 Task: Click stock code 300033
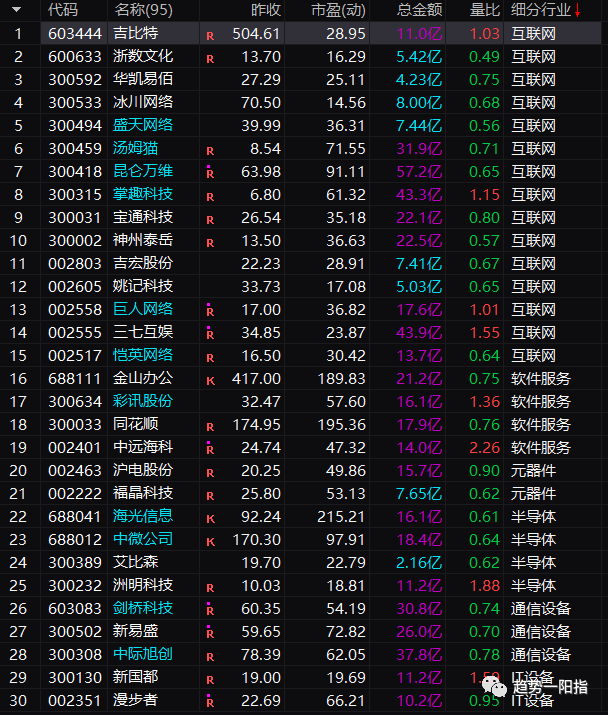(75, 425)
